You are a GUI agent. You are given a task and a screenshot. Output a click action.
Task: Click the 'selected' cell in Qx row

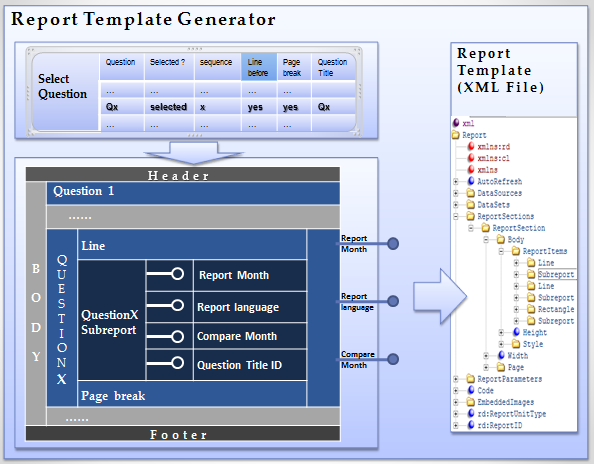[168, 107]
